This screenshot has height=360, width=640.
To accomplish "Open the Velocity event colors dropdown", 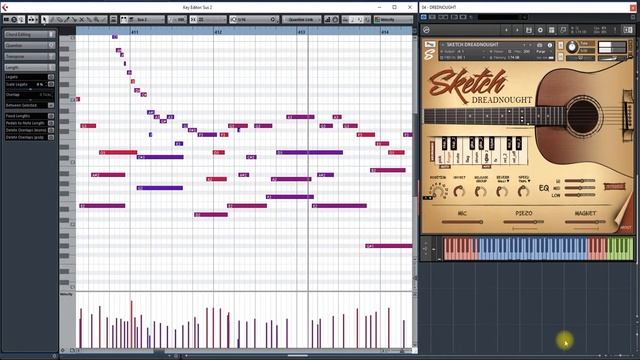I will click(x=393, y=19).
